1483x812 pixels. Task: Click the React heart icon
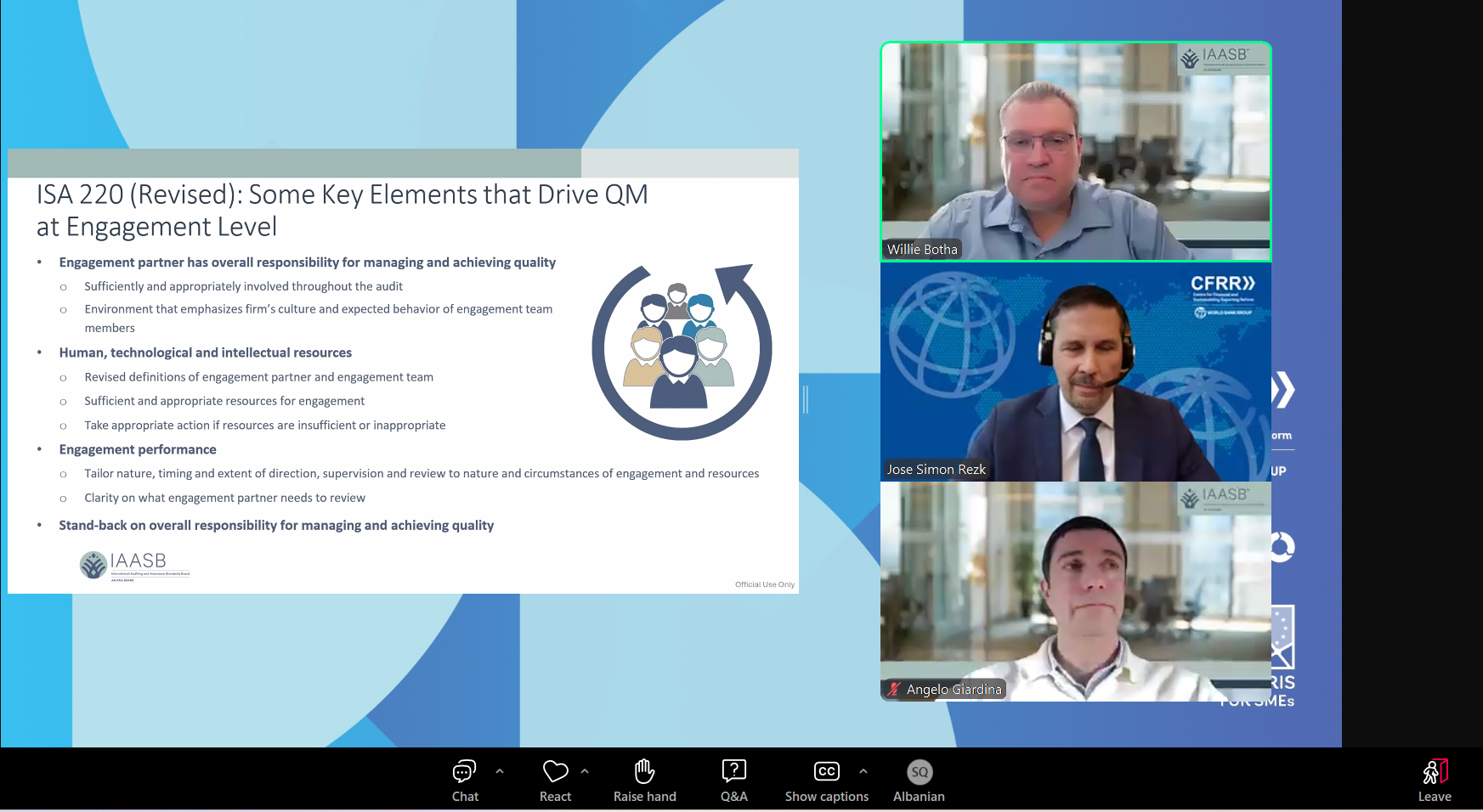pyautogui.click(x=555, y=771)
